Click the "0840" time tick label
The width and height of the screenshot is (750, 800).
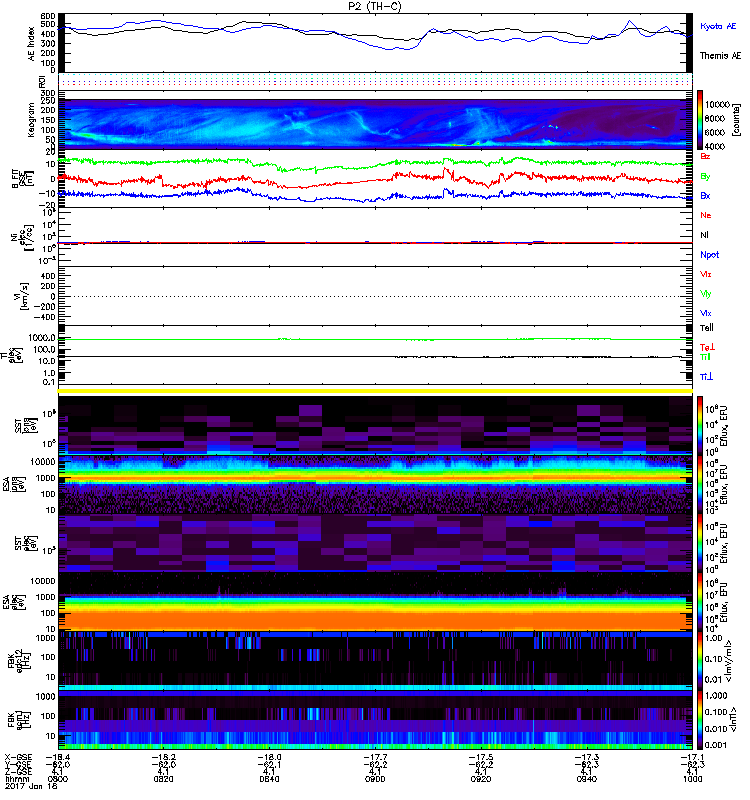[x=269, y=779]
